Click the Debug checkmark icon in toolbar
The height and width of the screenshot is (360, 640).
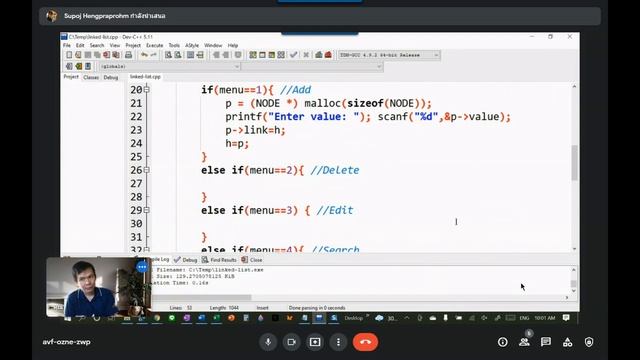293,55
